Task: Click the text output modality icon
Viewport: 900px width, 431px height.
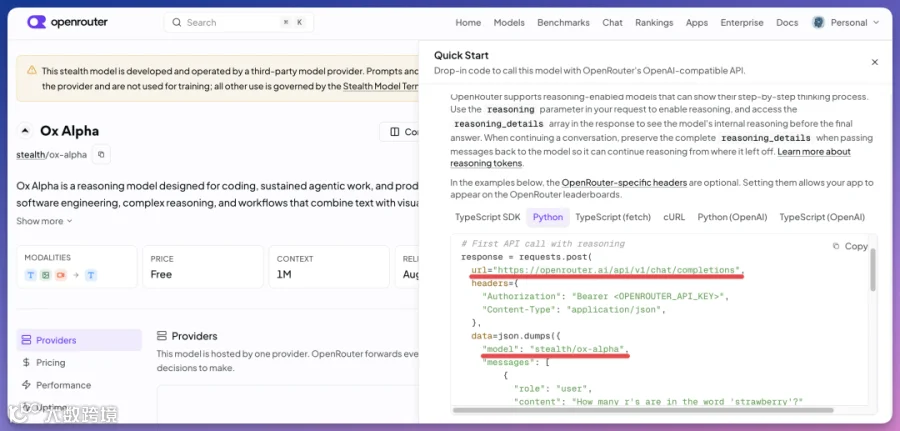Action: tap(91, 275)
